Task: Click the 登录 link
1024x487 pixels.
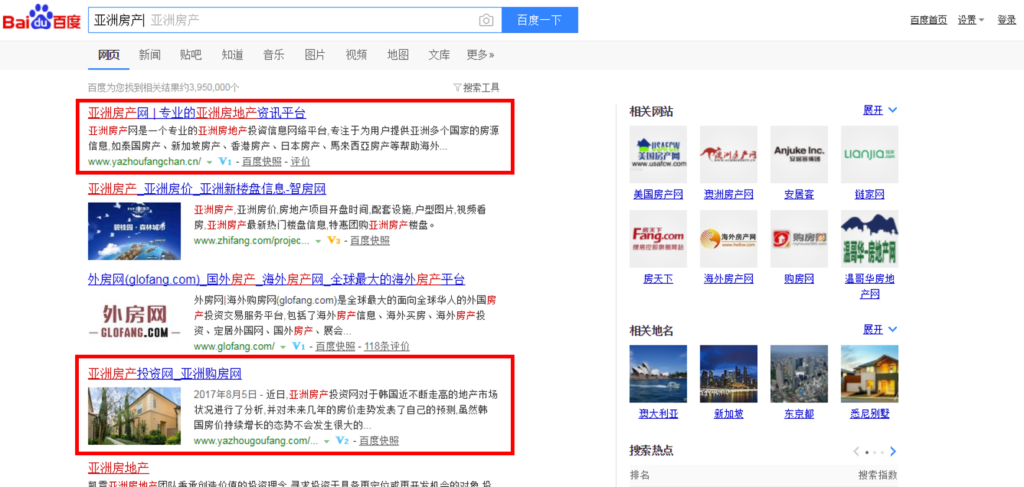Action: click(x=1006, y=20)
